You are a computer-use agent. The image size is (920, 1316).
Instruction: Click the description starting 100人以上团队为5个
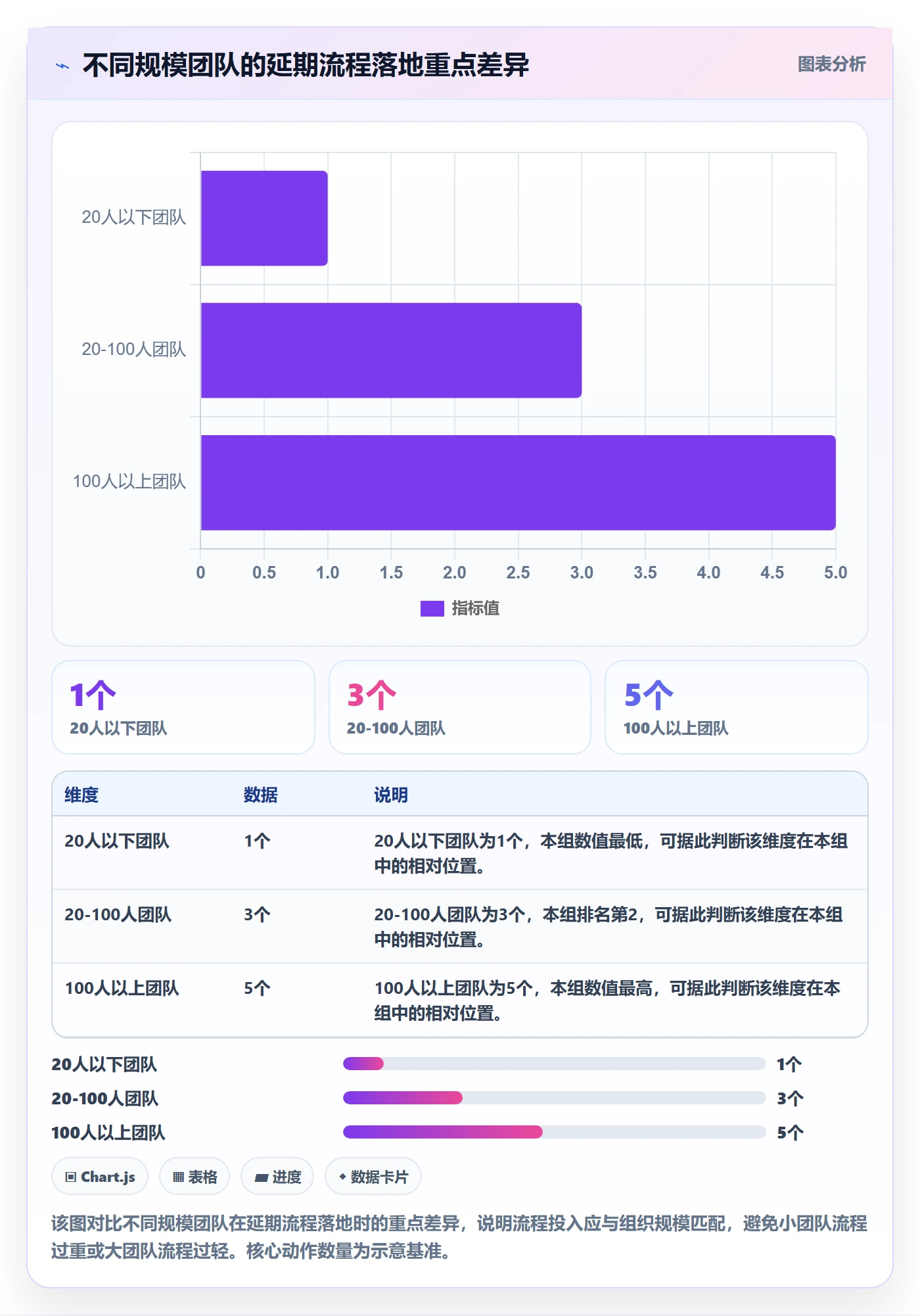click(x=607, y=1000)
